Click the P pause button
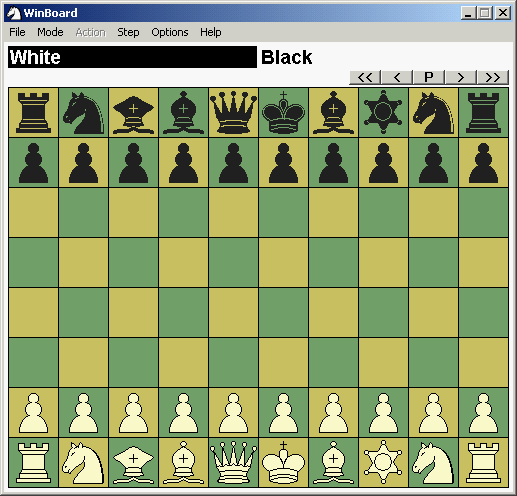The height and width of the screenshot is (496, 517). click(x=429, y=77)
